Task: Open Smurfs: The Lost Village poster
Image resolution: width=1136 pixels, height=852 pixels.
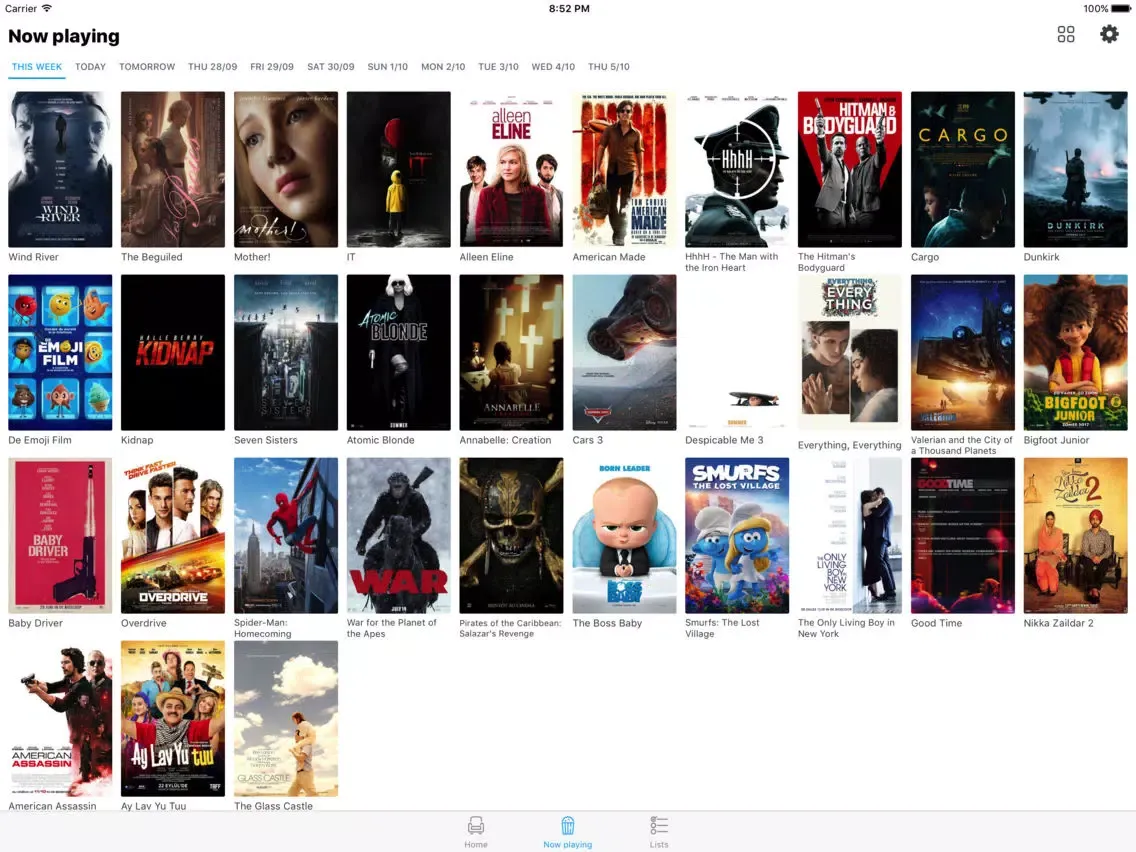Action: [737, 535]
